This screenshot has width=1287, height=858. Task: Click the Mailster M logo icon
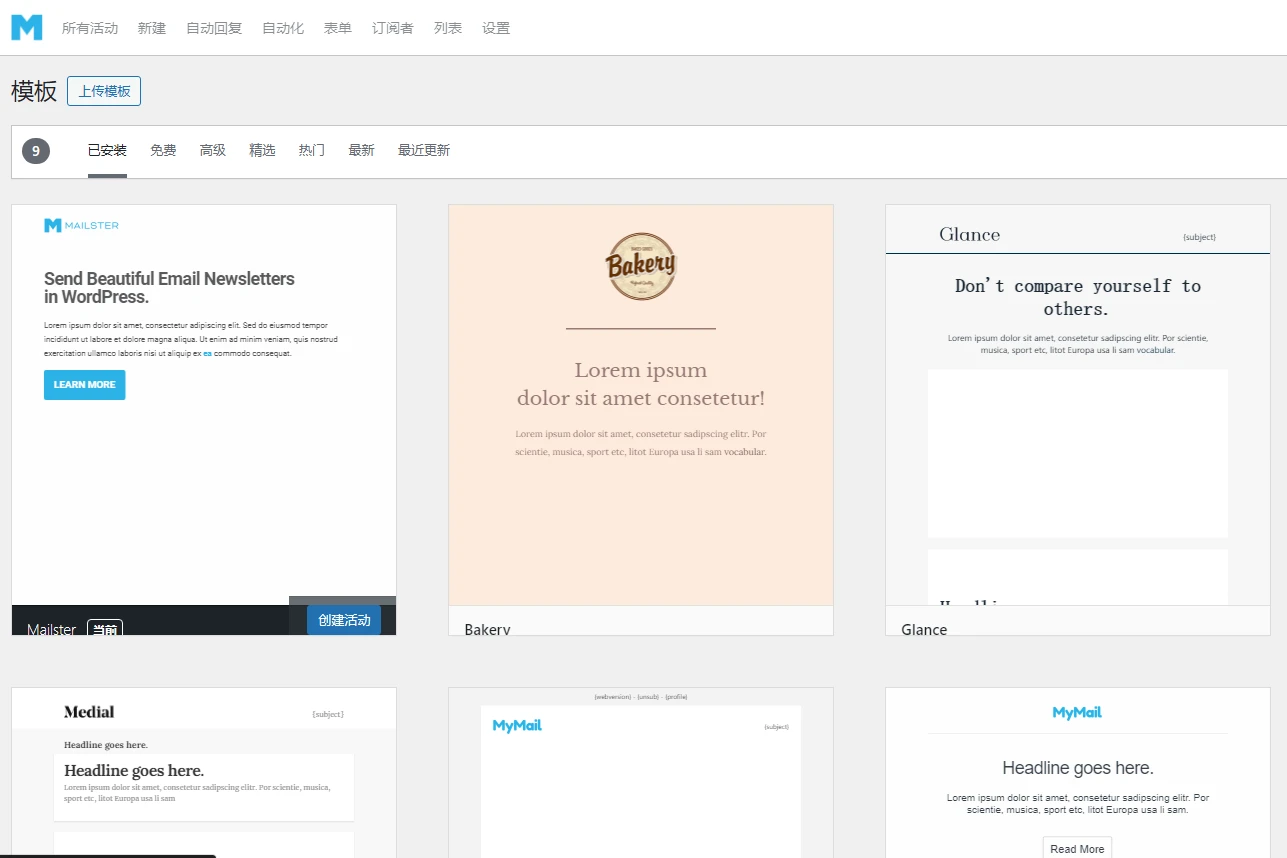point(26,27)
